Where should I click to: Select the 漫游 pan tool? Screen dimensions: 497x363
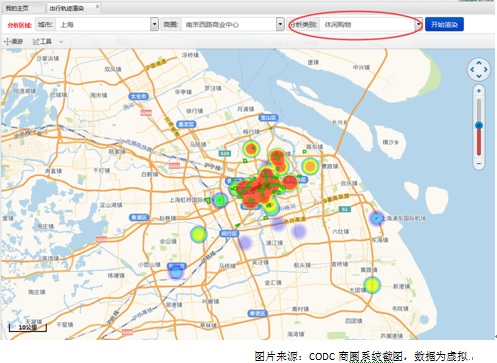(13, 42)
